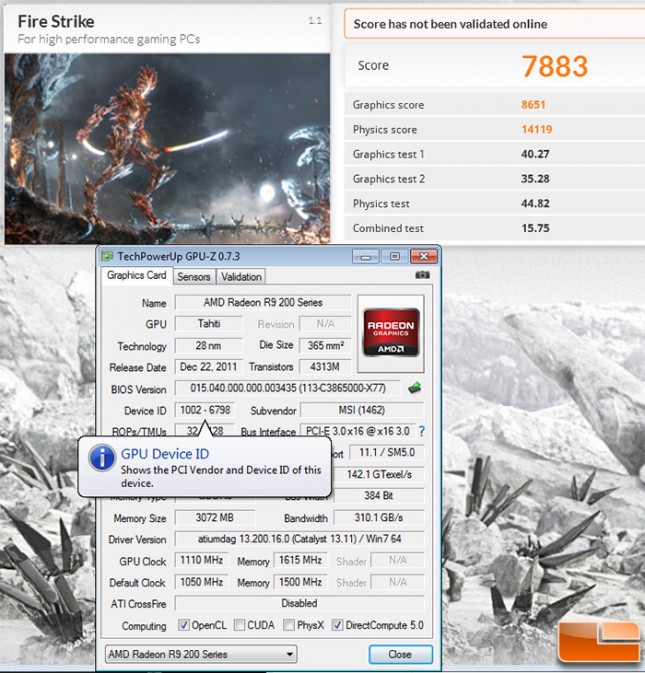
Task: Click the ATI CrossFire Disabled field
Action: pos(300,603)
